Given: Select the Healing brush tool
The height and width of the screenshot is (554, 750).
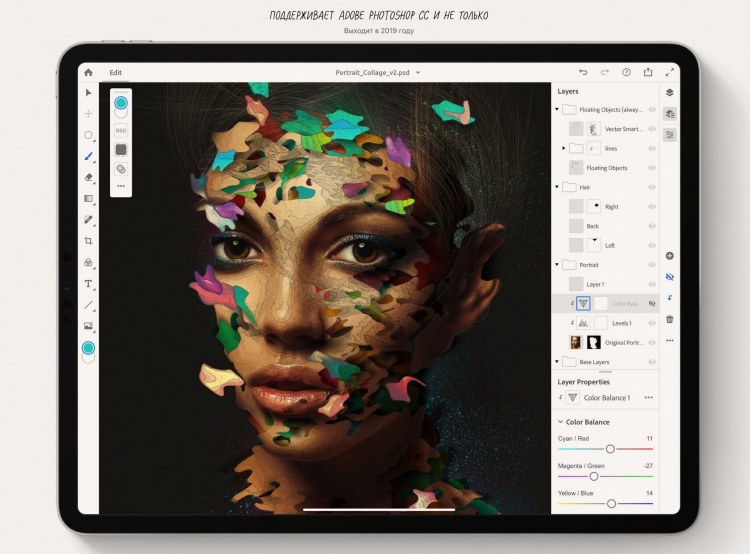Looking at the screenshot, I should pos(88,220).
